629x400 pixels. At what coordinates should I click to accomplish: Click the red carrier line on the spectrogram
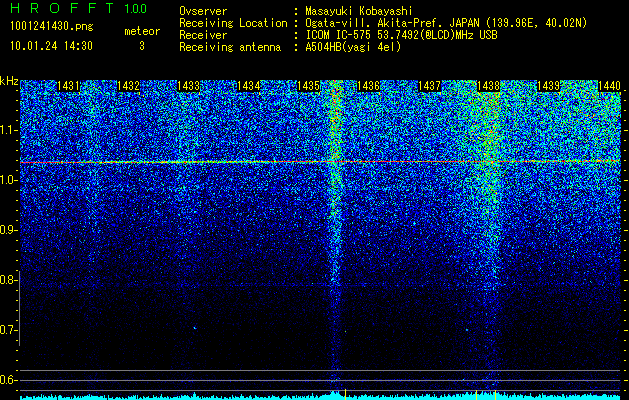[x=320, y=162]
